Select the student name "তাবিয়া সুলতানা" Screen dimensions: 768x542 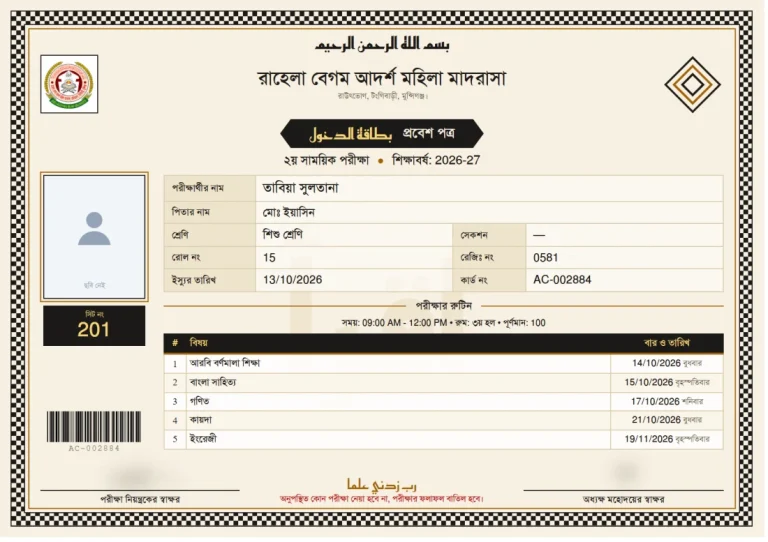[x=300, y=188]
